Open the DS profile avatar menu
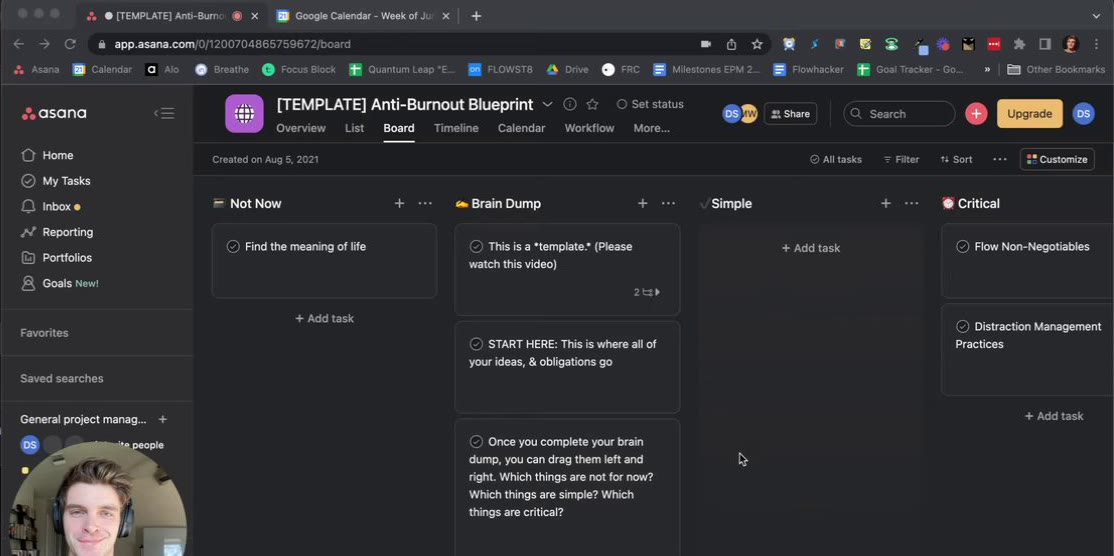 (1083, 114)
